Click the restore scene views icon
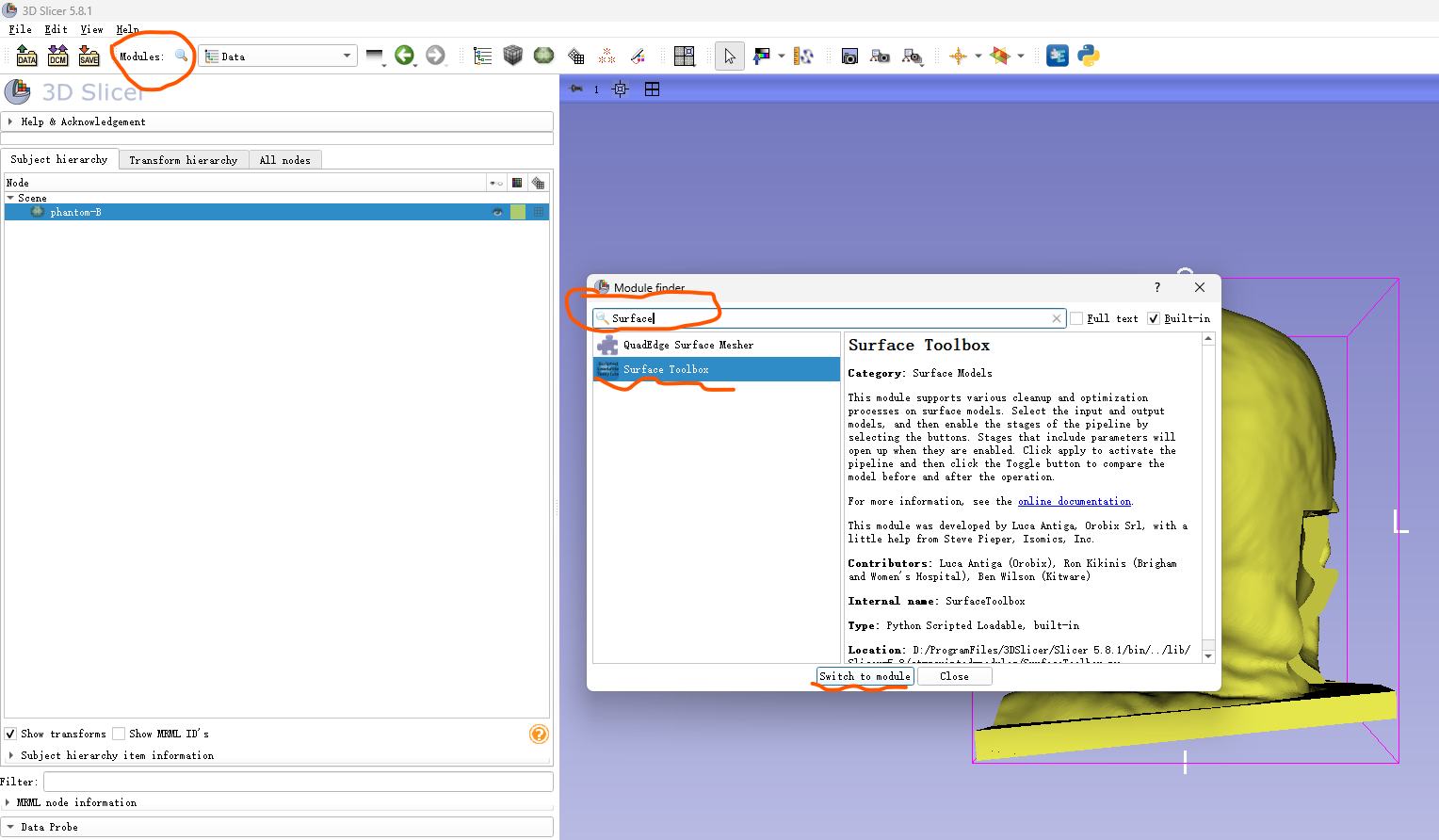Viewport: 1439px width, 840px height. [x=912, y=57]
